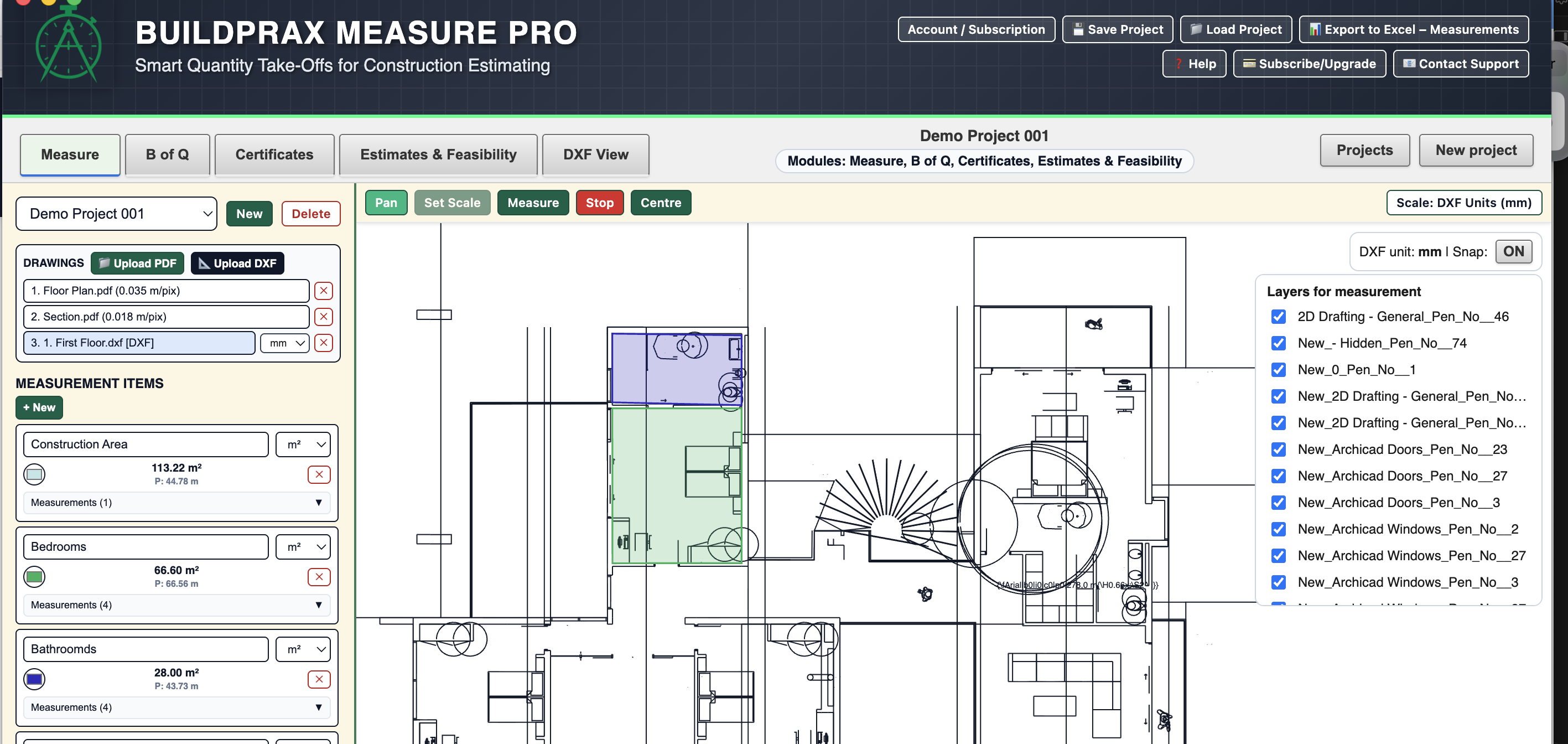The width and height of the screenshot is (1568, 744).
Task: Click New beside the project dropdown
Action: pos(250,214)
